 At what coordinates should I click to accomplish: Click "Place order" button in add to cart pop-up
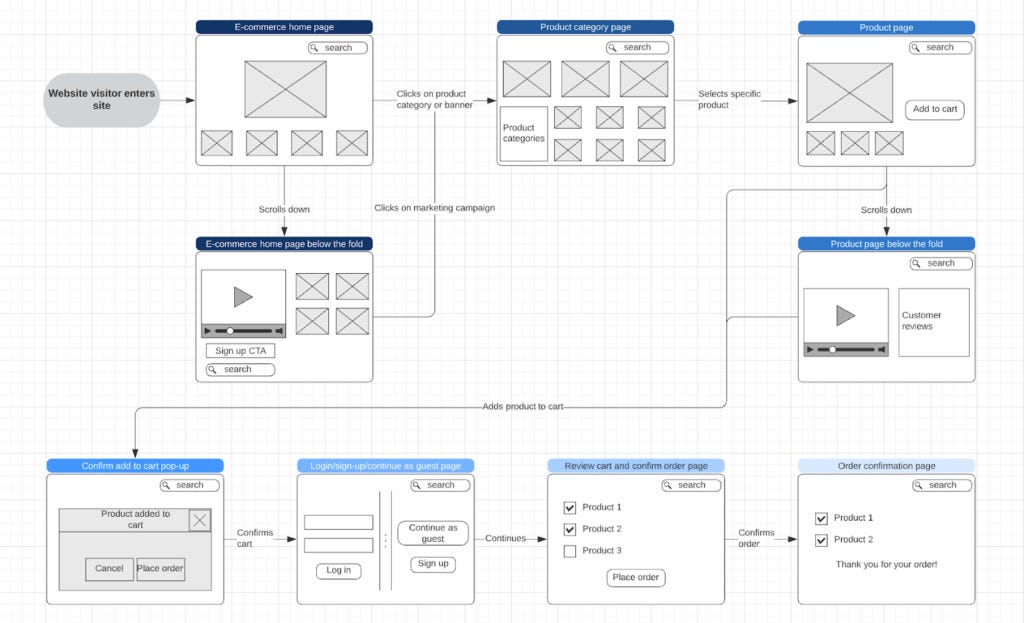pos(160,569)
